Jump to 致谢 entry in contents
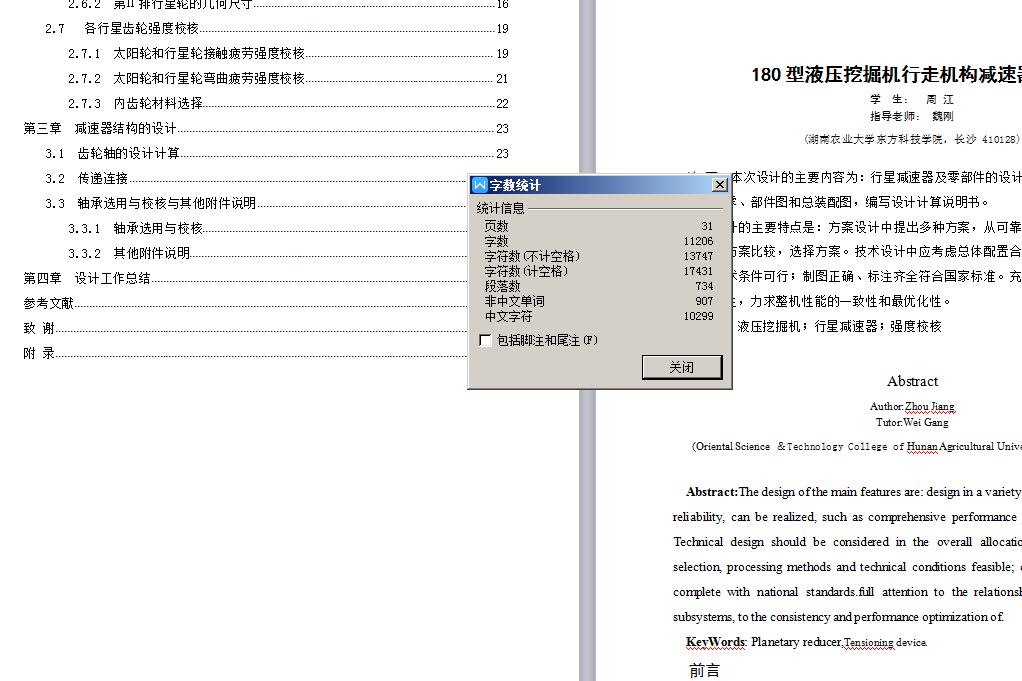This screenshot has height=681, width=1022. (245, 328)
